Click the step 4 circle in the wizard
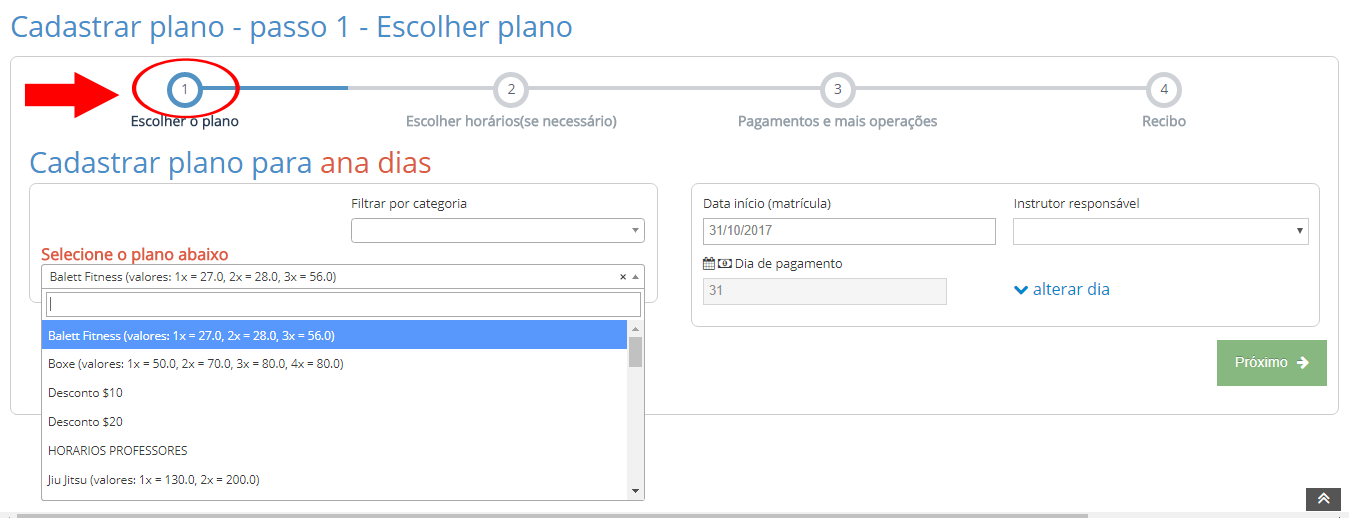Screen dimensions: 1349x518 [1164, 90]
